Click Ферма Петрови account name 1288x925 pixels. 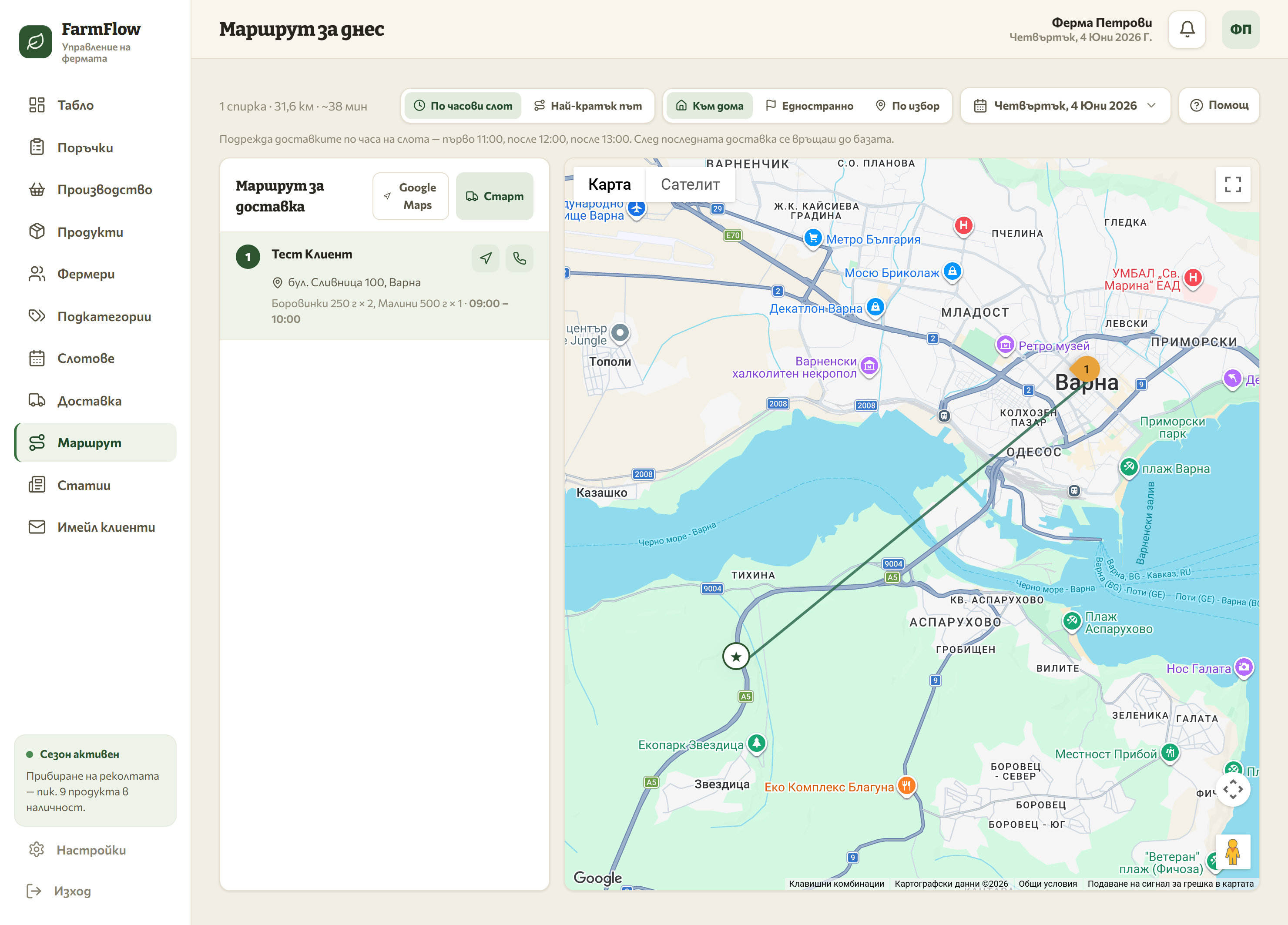pyautogui.click(x=1102, y=23)
